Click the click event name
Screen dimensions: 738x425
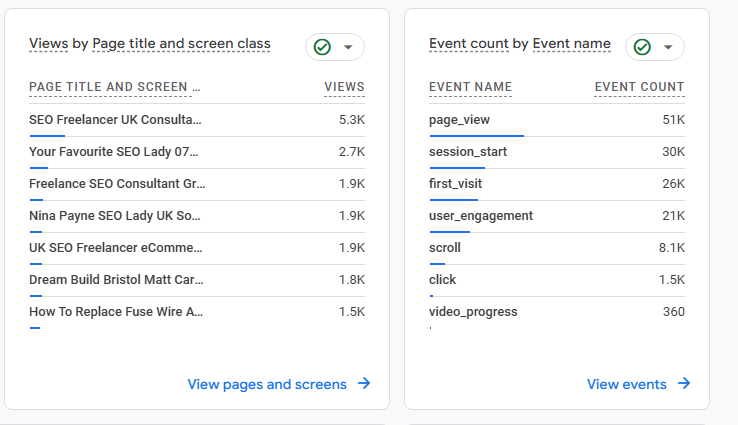pyautogui.click(x=442, y=280)
